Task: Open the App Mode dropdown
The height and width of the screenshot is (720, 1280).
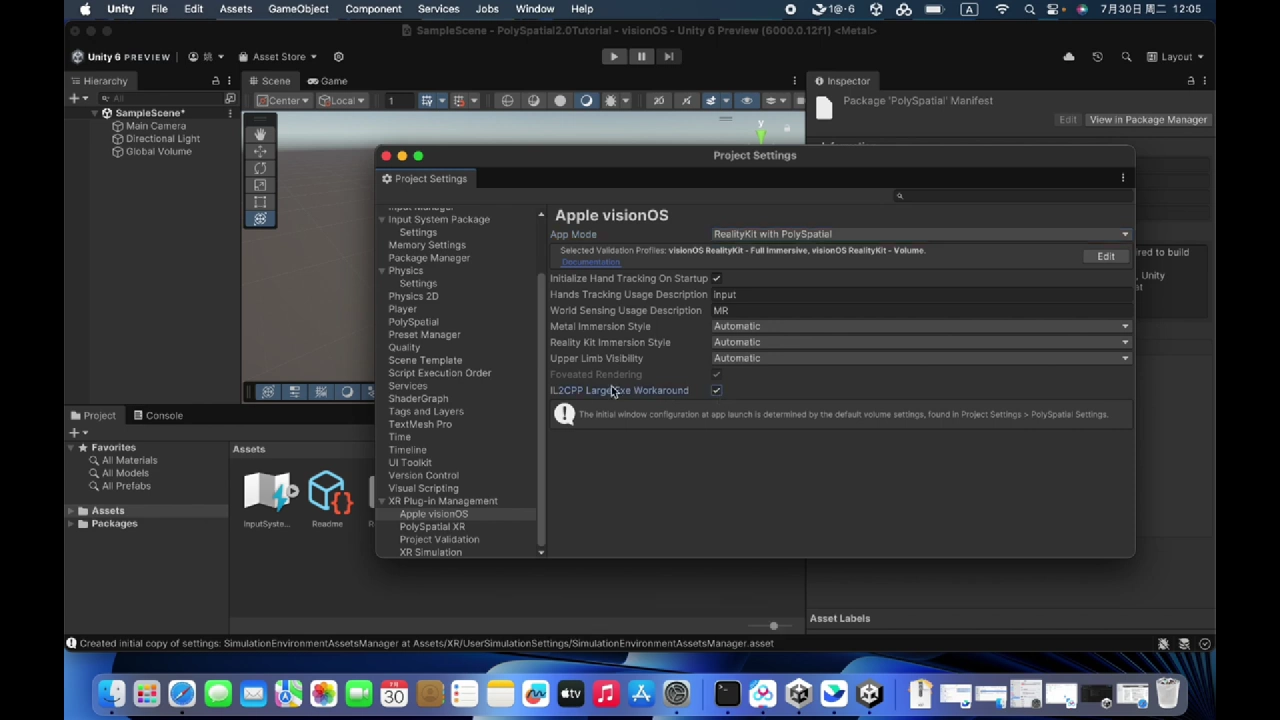Action: click(921, 234)
